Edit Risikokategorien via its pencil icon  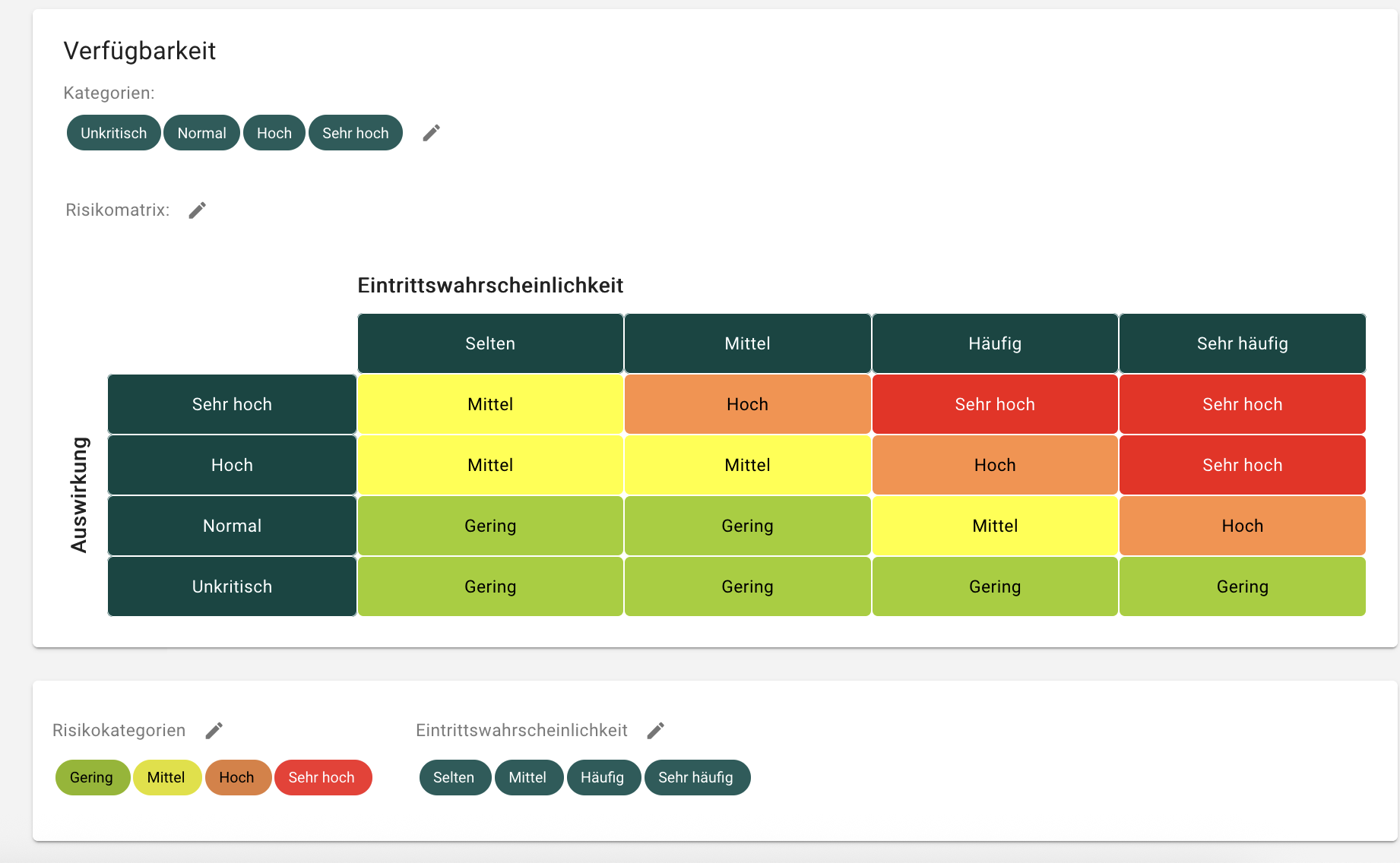[x=214, y=731]
